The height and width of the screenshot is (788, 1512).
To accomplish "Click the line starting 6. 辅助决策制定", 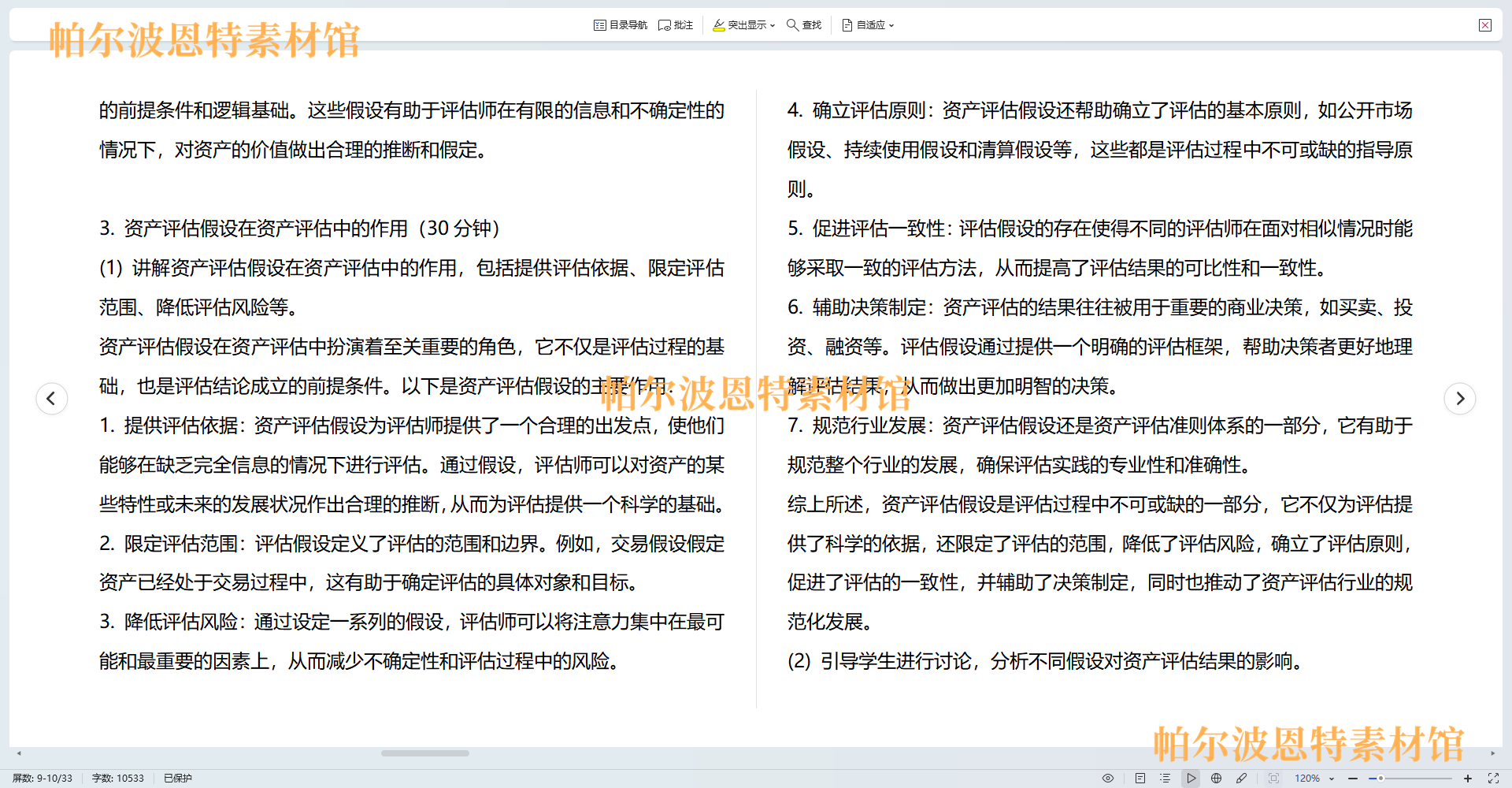I will point(1100,307).
